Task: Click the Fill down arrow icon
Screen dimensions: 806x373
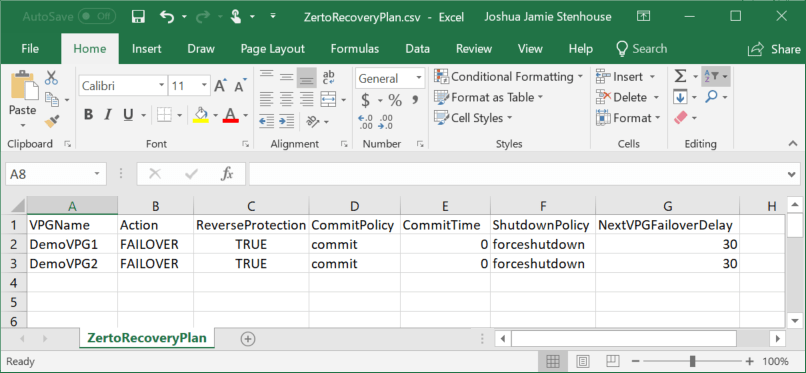Action: (680, 97)
